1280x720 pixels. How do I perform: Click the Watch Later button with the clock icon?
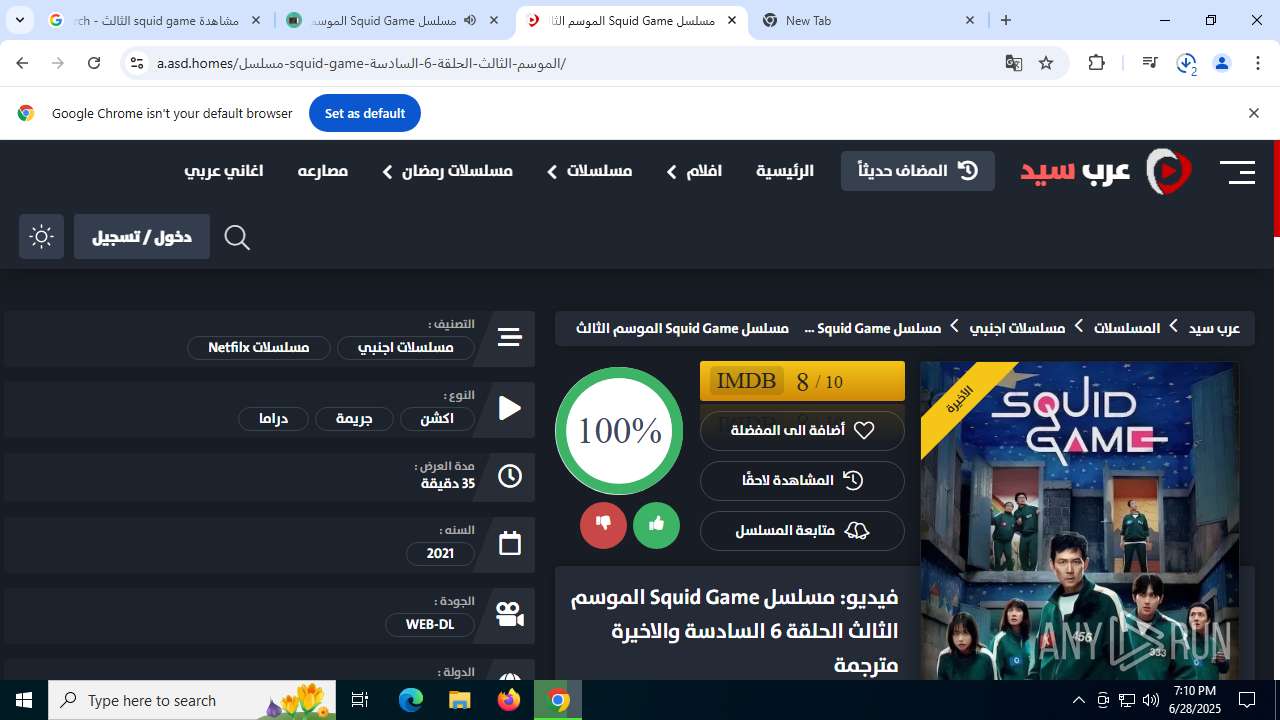pos(802,480)
